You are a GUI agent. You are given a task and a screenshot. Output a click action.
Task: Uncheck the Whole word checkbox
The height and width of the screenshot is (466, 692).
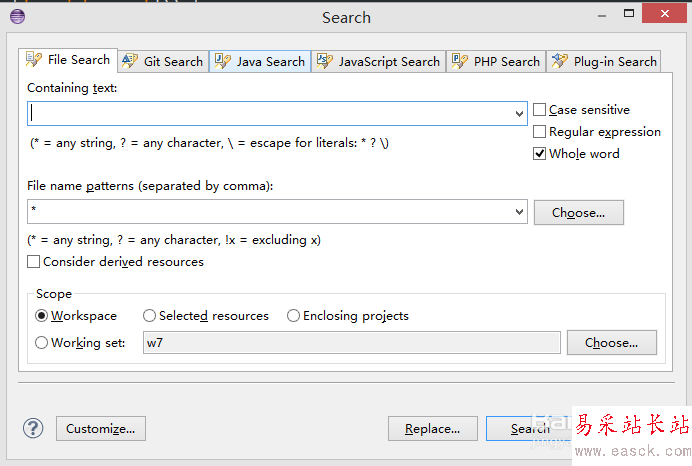540,154
